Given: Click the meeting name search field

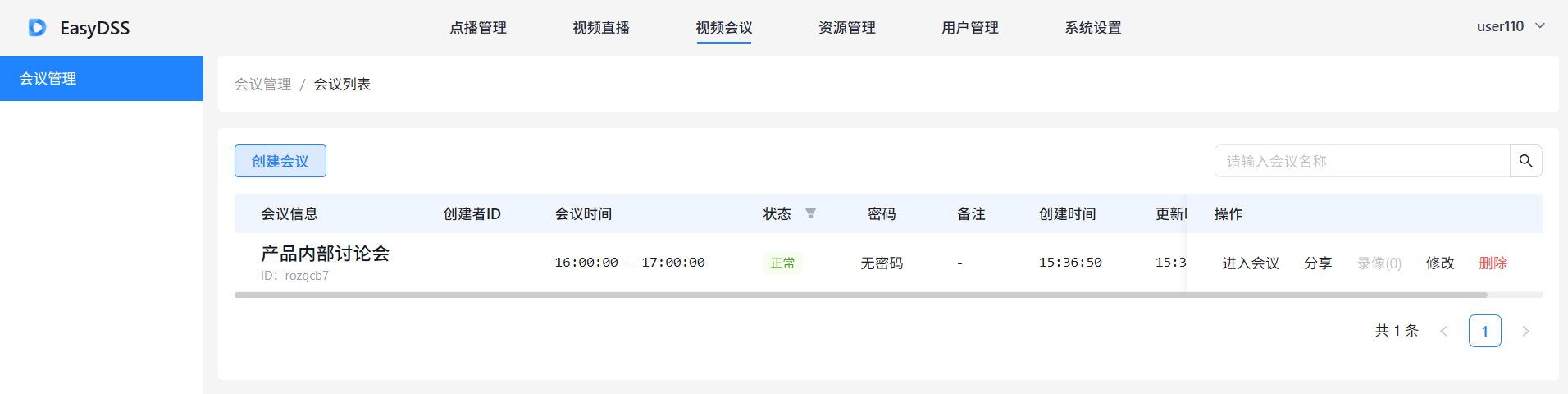Looking at the screenshot, I should coord(1361,161).
